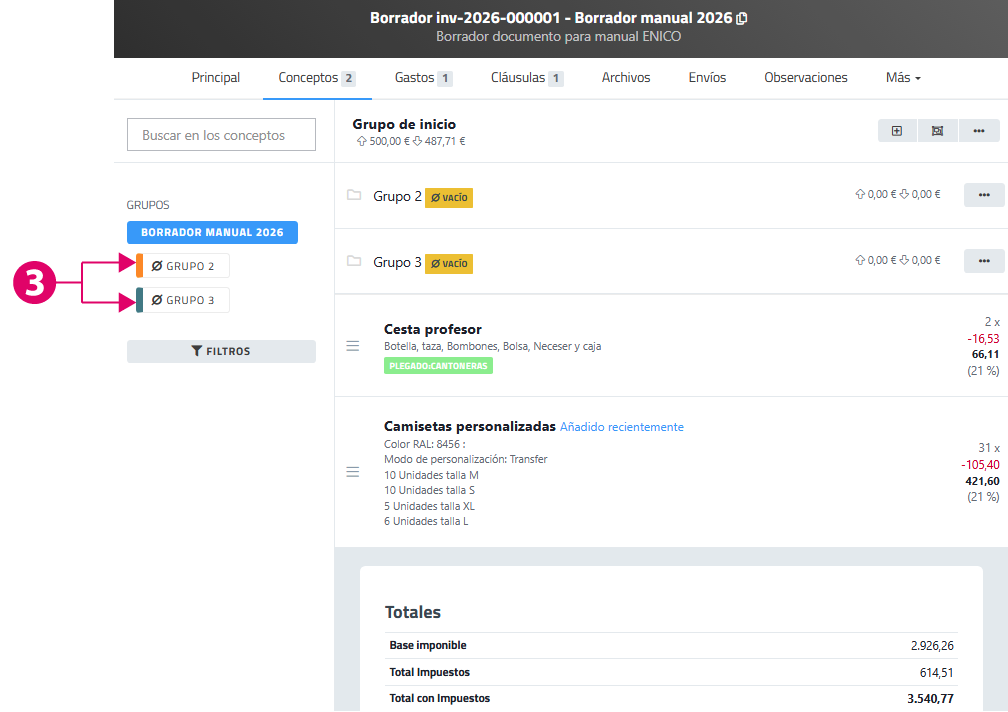Go to the Observaciones tab
Image resolution: width=1008 pixels, height=712 pixels.
[x=805, y=78]
